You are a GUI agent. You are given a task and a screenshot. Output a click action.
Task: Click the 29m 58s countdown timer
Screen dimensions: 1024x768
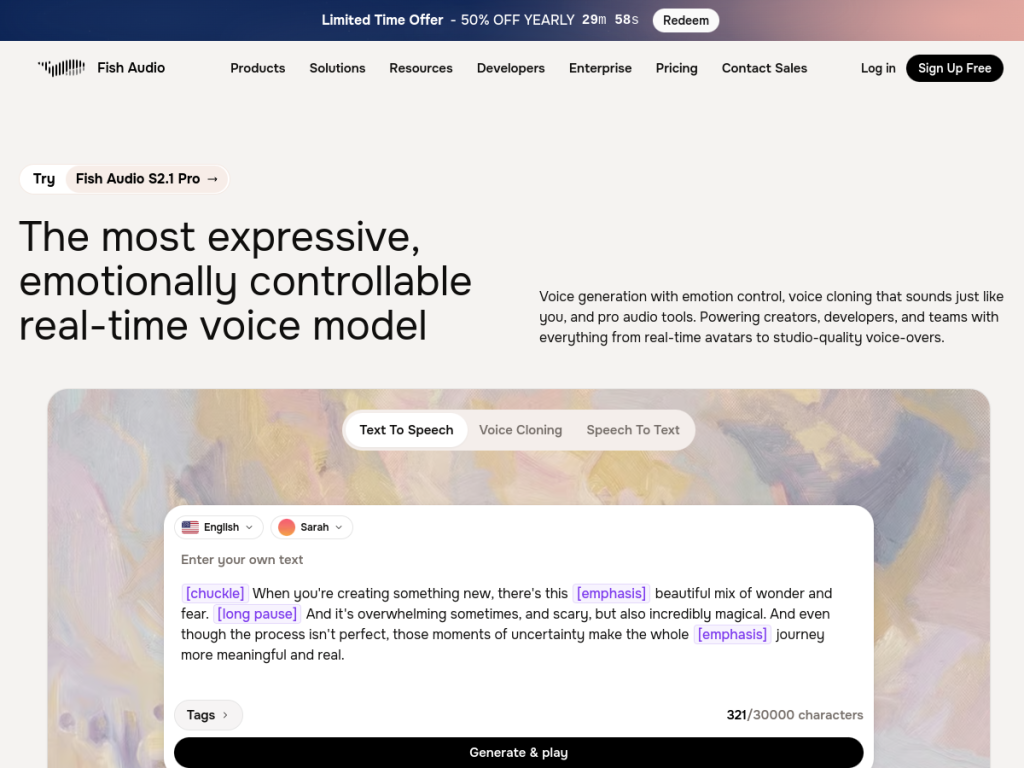click(611, 20)
